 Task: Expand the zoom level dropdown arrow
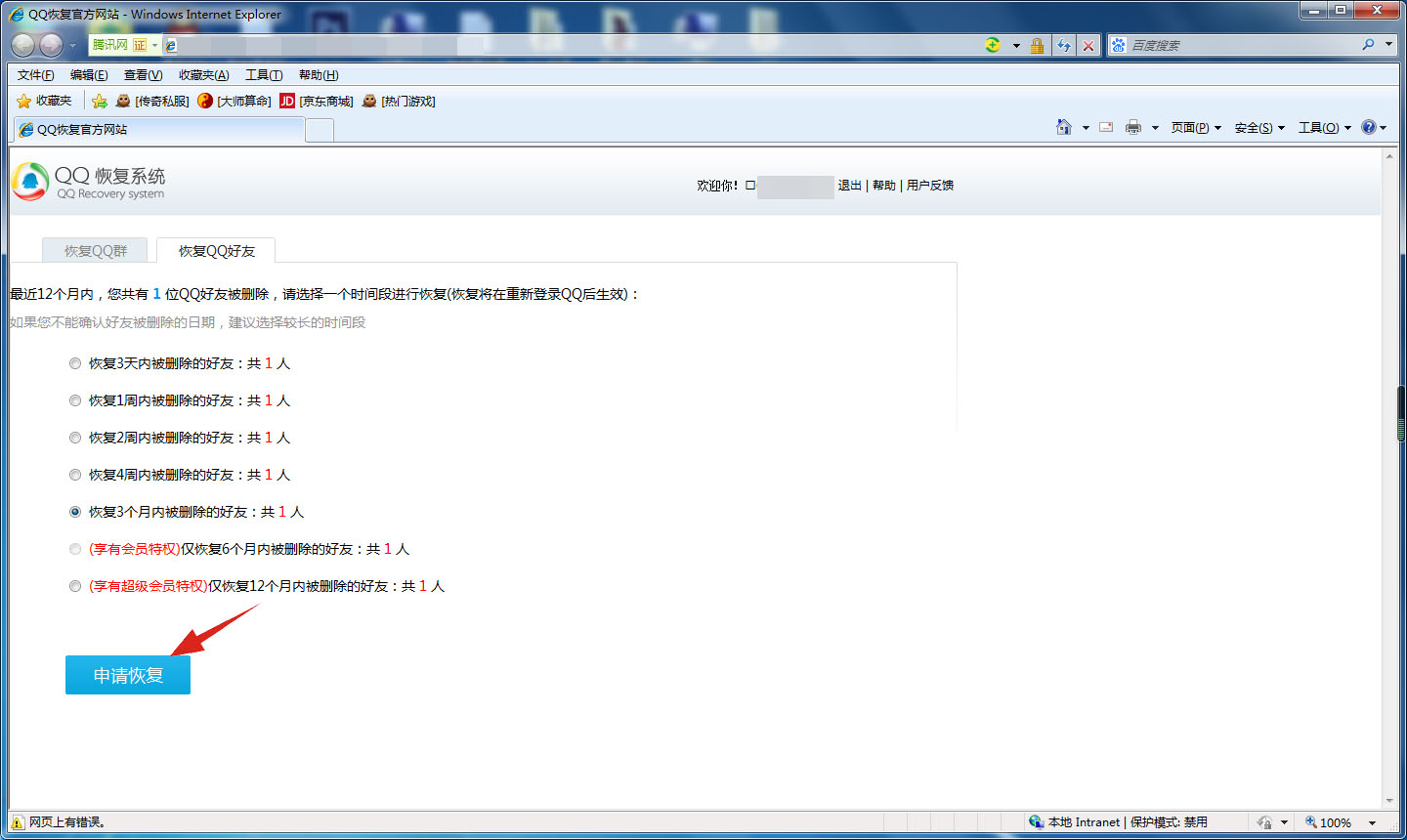pyautogui.click(x=1373, y=822)
